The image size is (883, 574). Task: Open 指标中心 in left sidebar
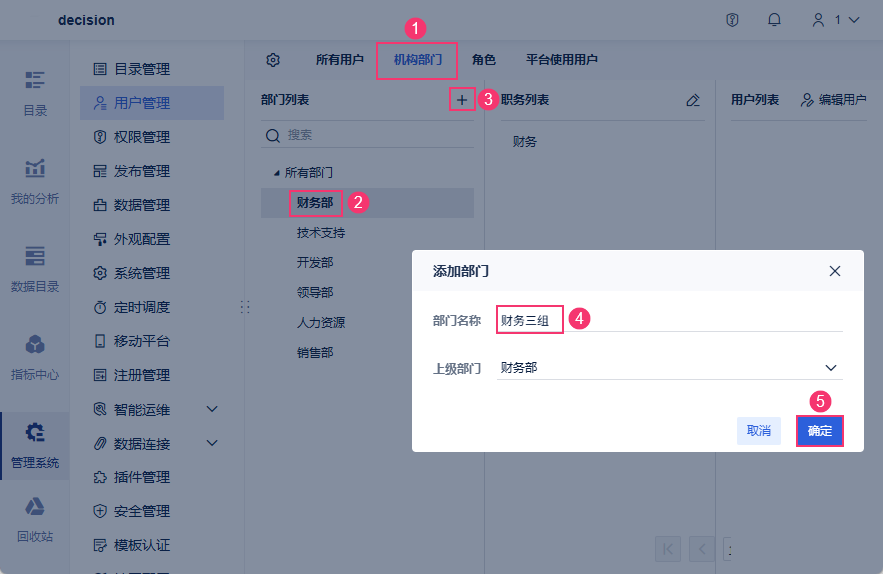pyautogui.click(x=35, y=357)
